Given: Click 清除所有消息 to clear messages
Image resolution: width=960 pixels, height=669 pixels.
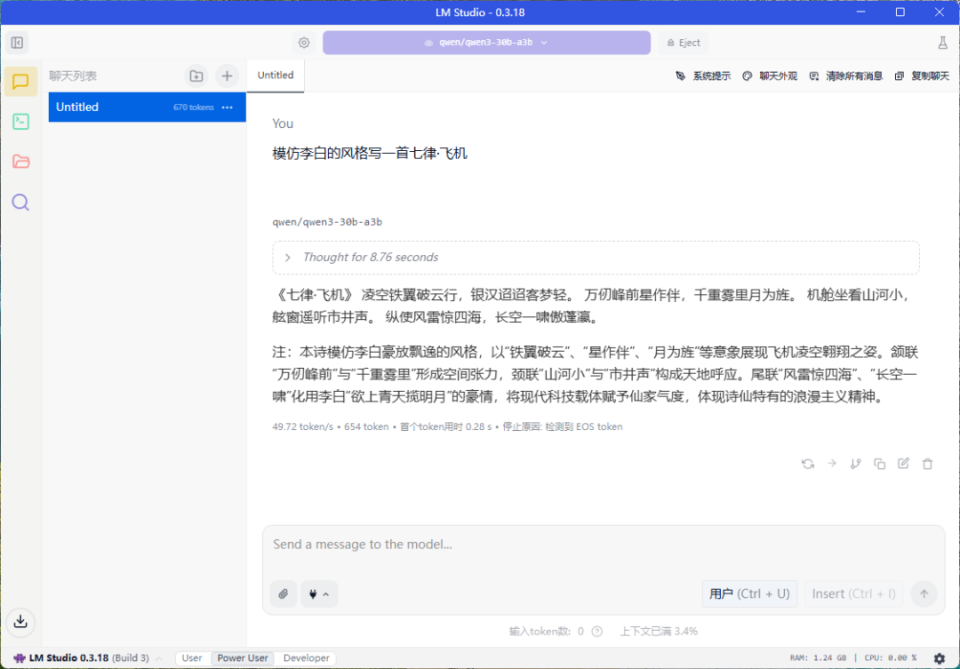Looking at the screenshot, I should [846, 76].
